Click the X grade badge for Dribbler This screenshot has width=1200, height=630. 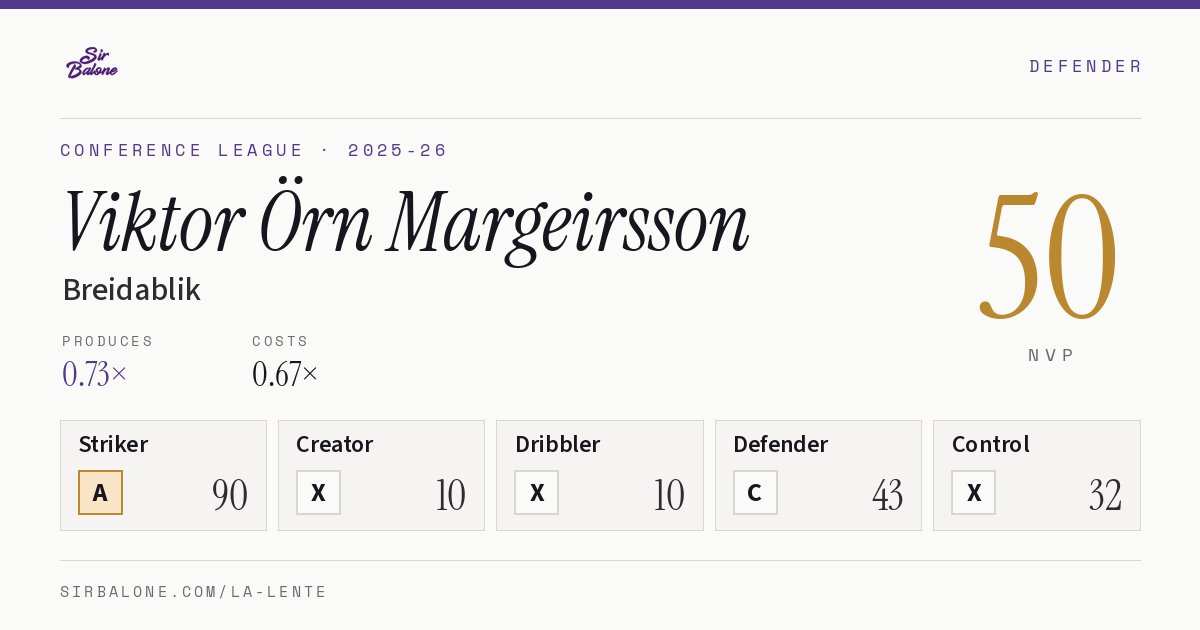coord(537,493)
